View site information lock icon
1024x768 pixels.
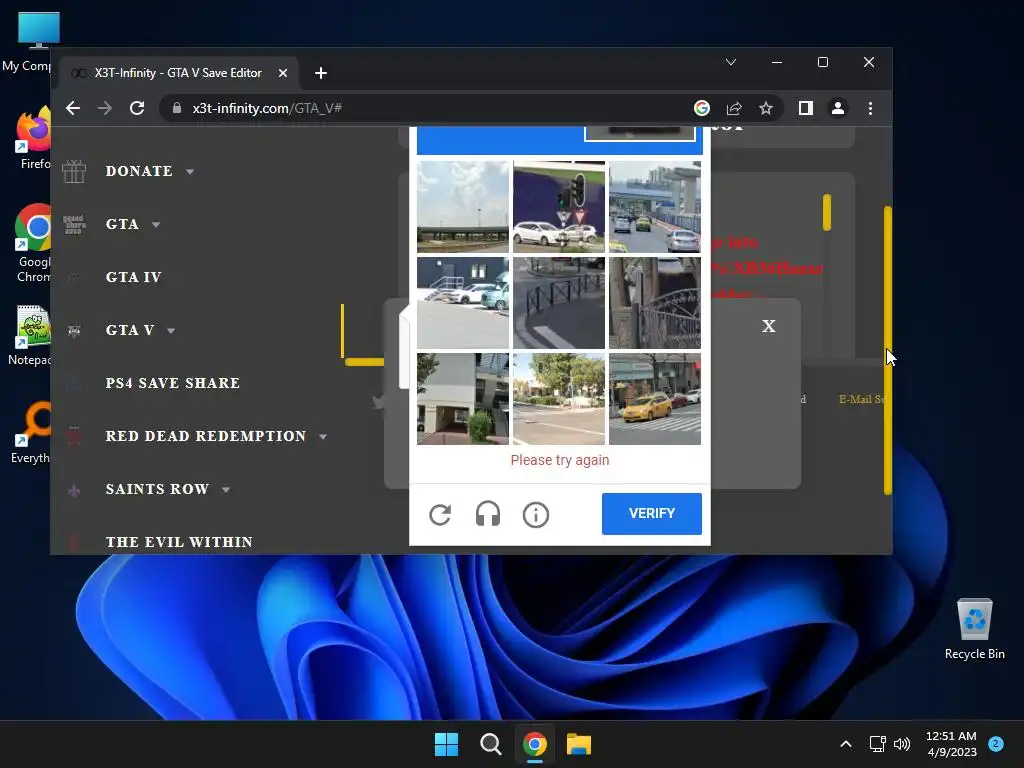coord(176,108)
